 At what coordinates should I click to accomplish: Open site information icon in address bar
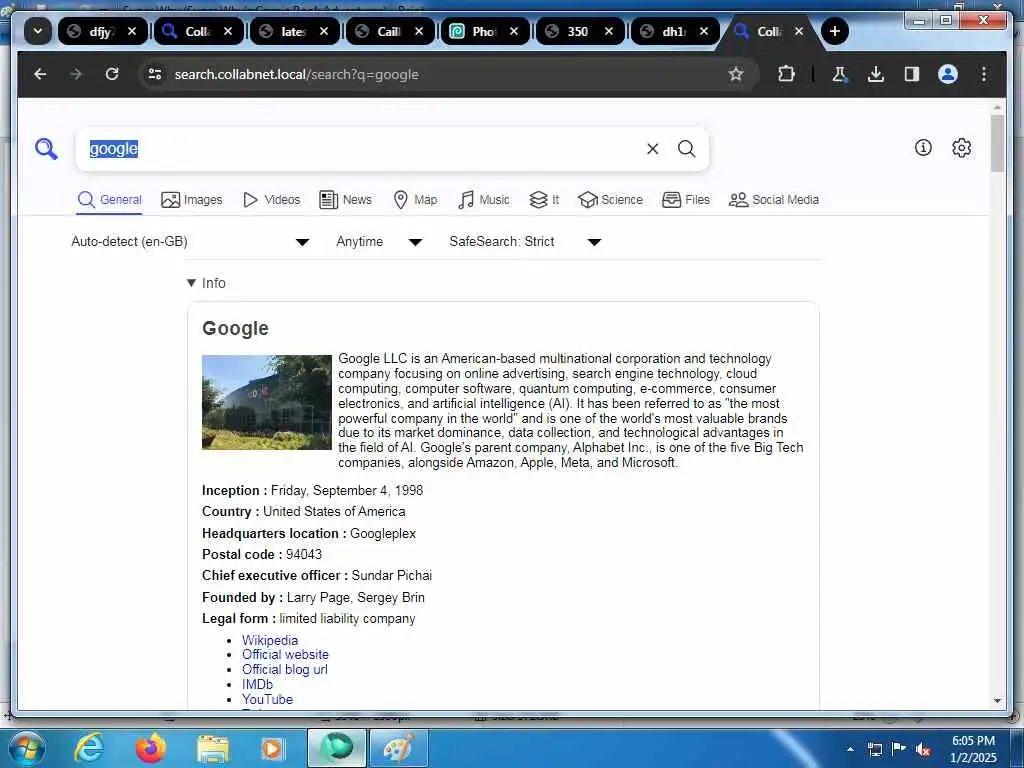(155, 74)
